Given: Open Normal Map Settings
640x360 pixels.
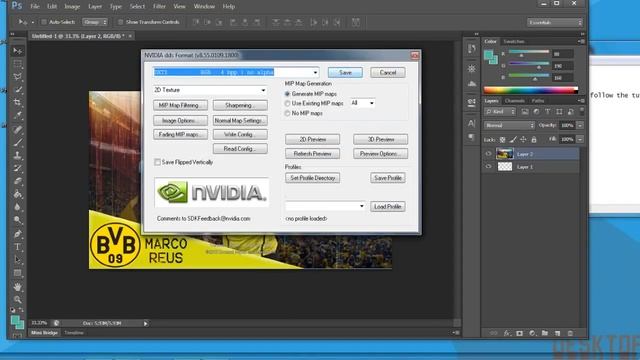Looking at the screenshot, I should point(240,120).
